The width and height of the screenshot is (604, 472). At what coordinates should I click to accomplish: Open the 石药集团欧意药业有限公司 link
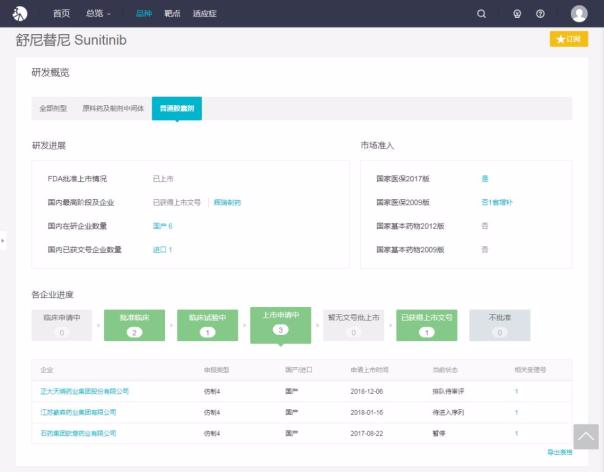(x=78, y=433)
